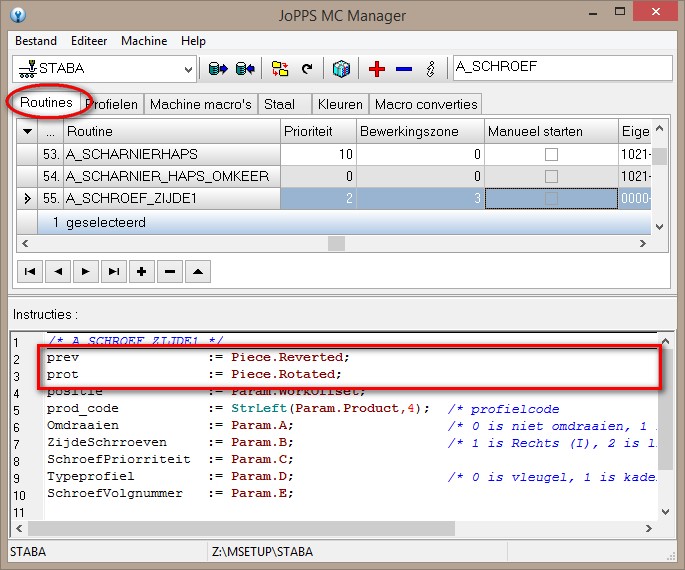Open the Editeer menu
Image resolution: width=685 pixels, height=570 pixels.
point(89,41)
